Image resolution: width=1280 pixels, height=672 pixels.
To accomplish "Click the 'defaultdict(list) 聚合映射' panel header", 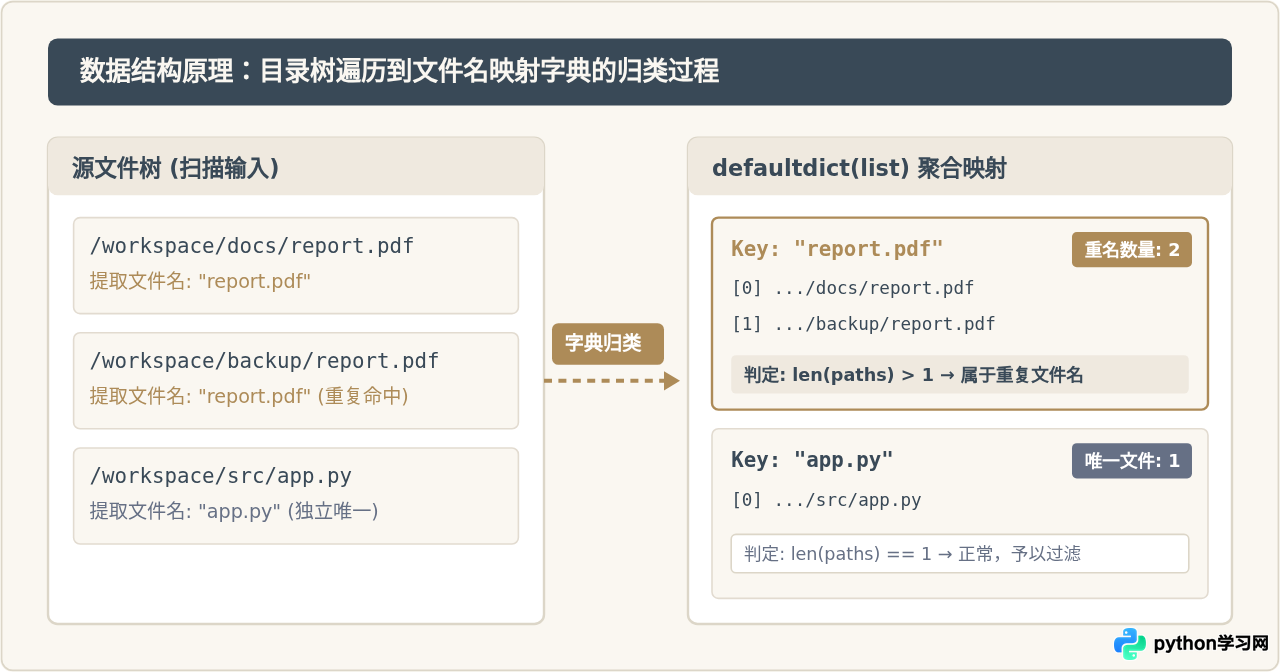I will pyautogui.click(x=960, y=167).
